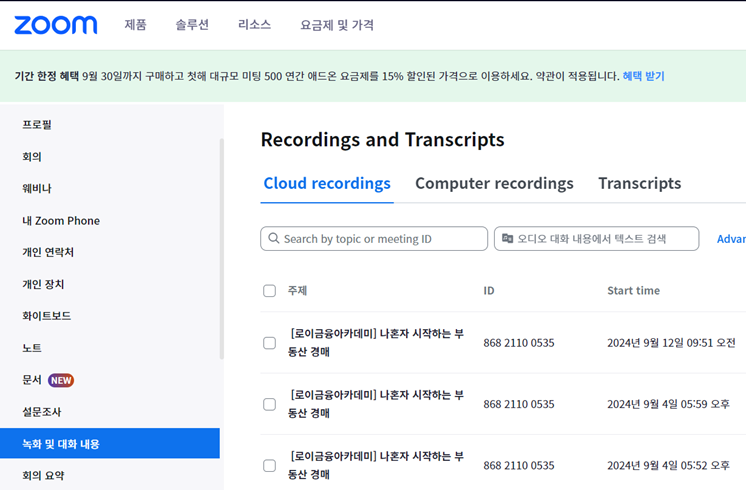Open the 제품 menu
Screen dimensions: 746x490
pyautogui.click(x=136, y=25)
